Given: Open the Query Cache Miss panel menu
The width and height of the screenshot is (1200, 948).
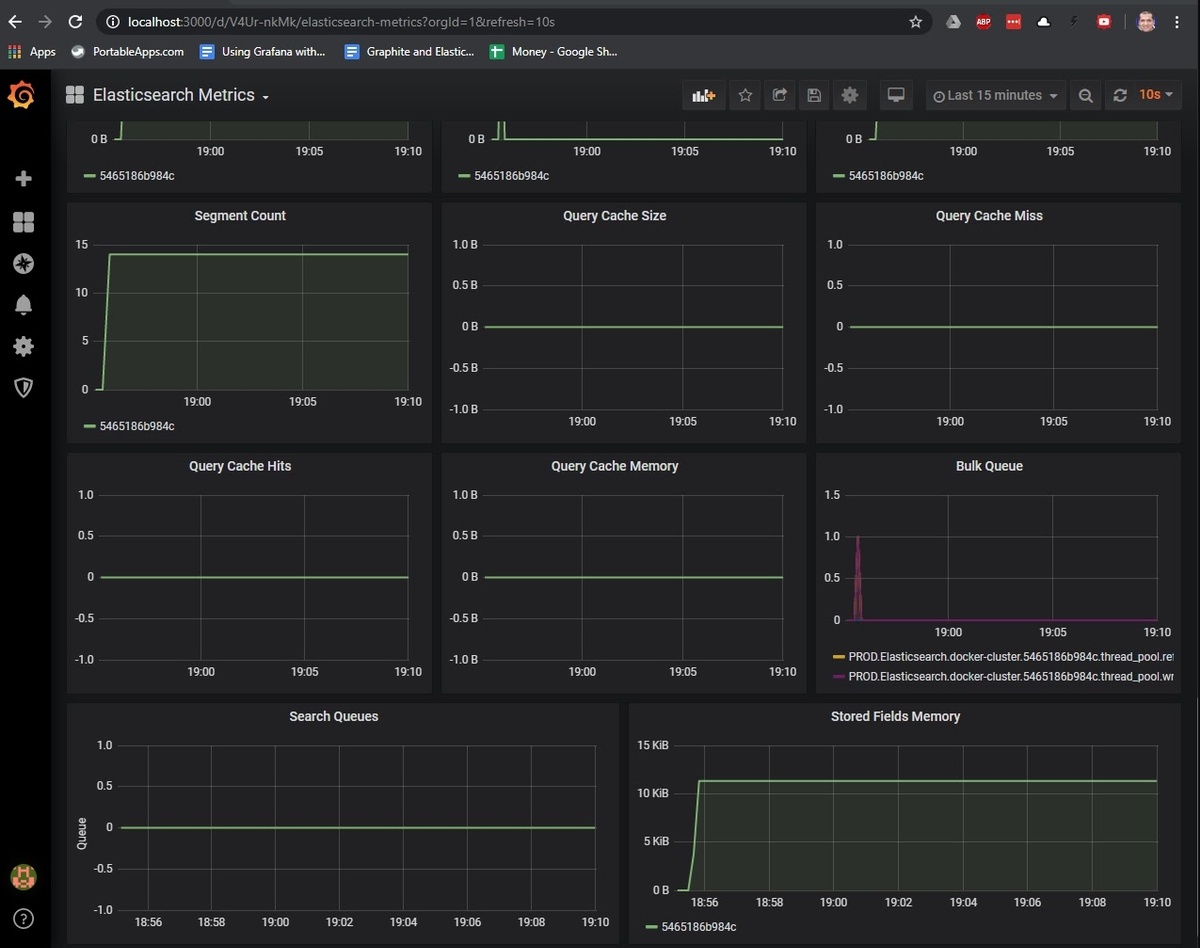Looking at the screenshot, I should [989, 215].
